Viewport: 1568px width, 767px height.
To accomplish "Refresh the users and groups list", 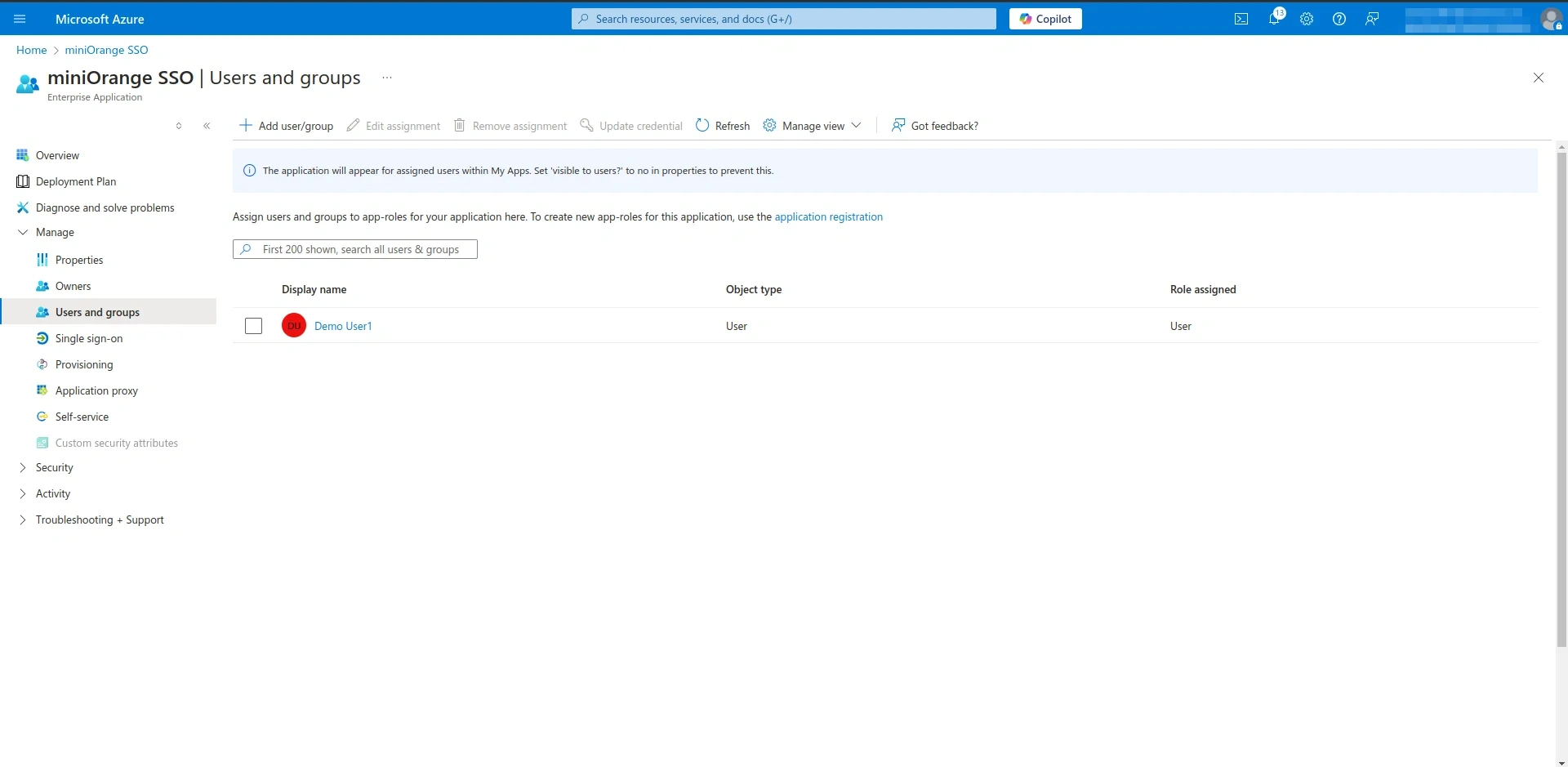I will 722,125.
